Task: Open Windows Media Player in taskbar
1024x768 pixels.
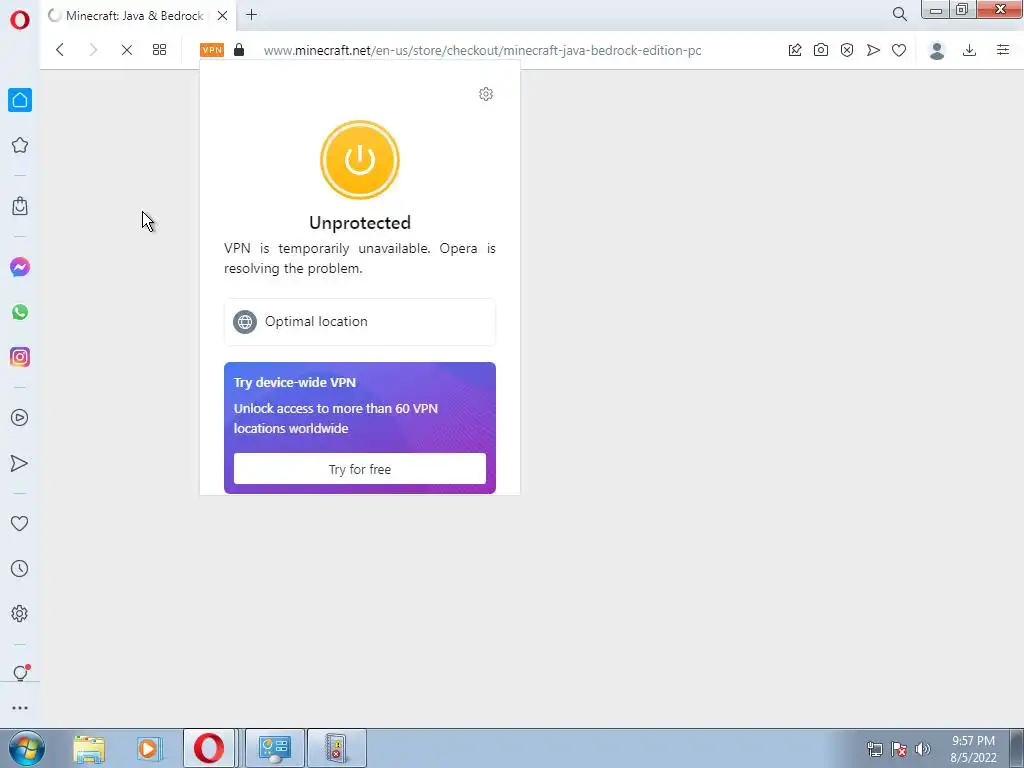Action: 149,749
